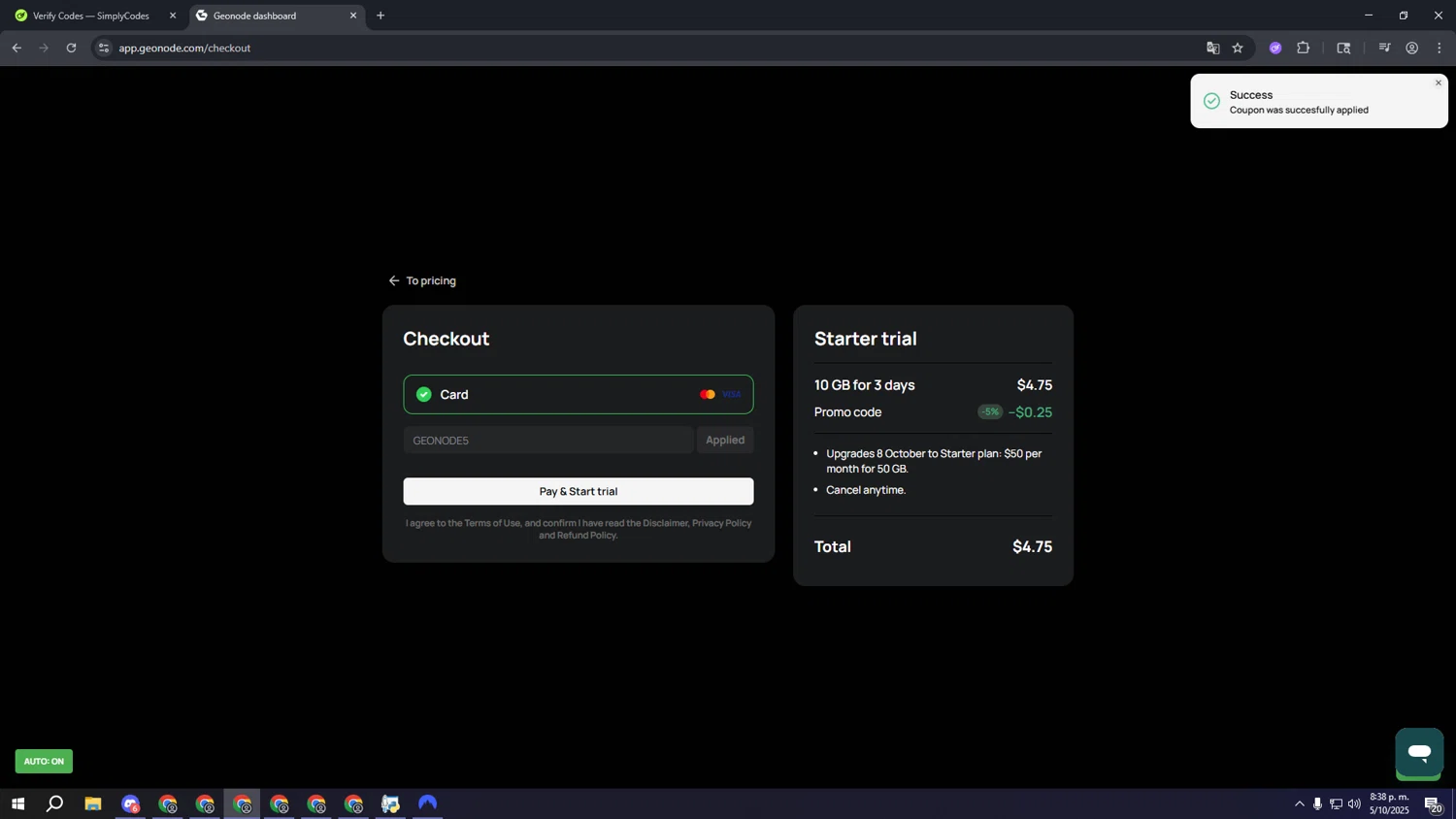The width and height of the screenshot is (1456, 819).
Task: Click the green checkmark on Card option
Action: coord(424,394)
